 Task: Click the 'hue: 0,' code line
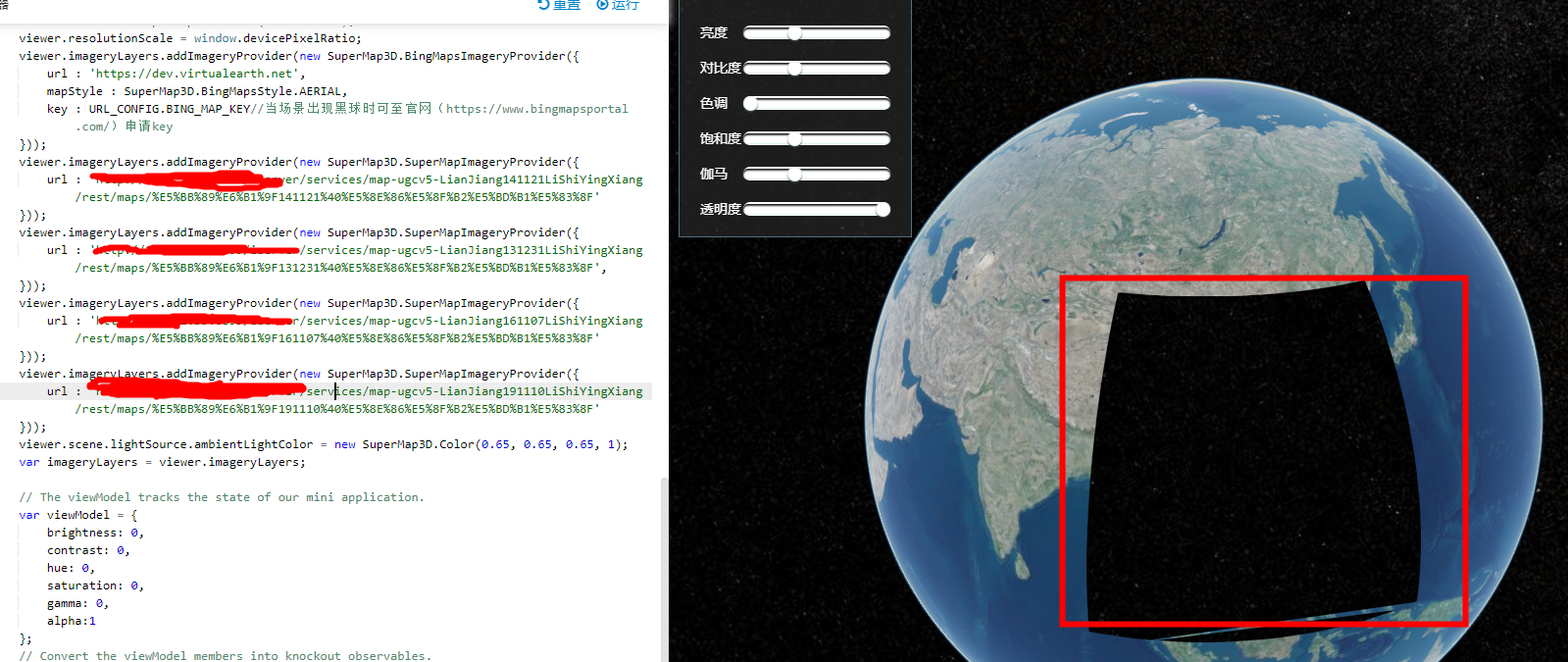[71, 568]
